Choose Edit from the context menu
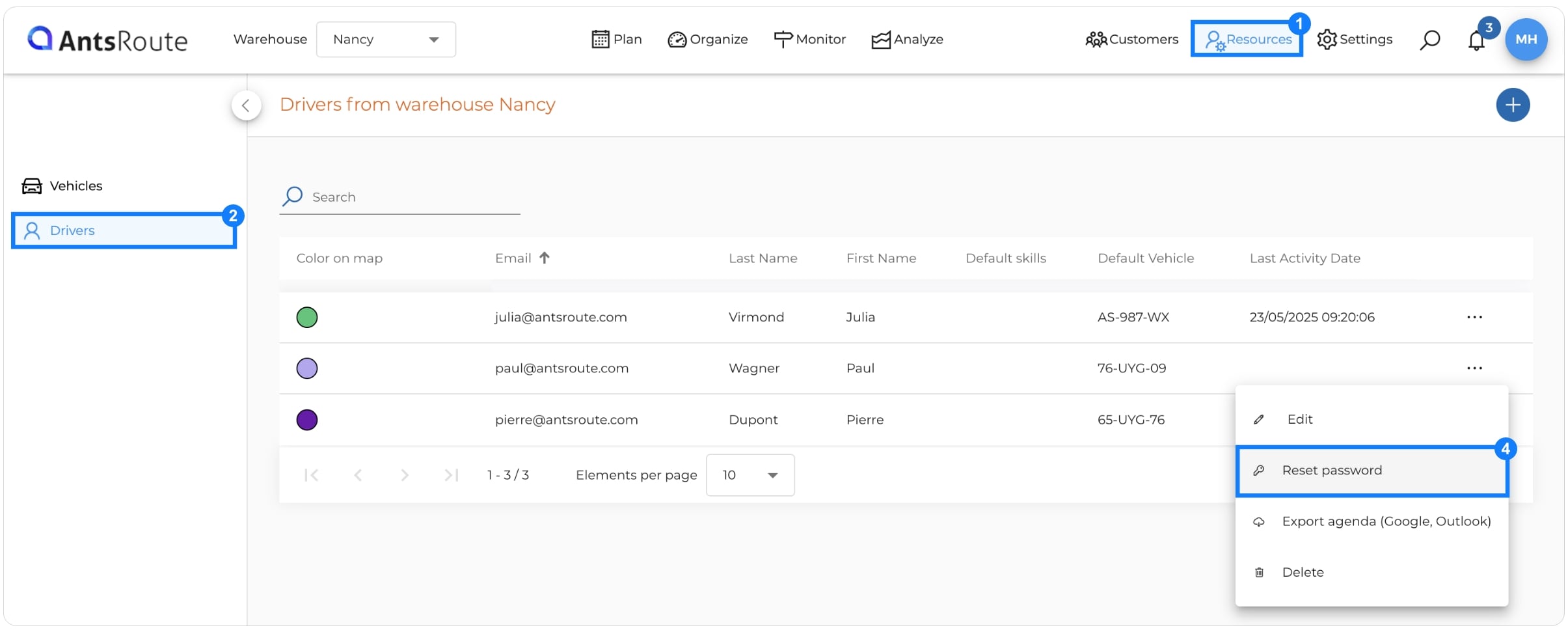The image size is (1568, 632). pyautogui.click(x=1372, y=420)
